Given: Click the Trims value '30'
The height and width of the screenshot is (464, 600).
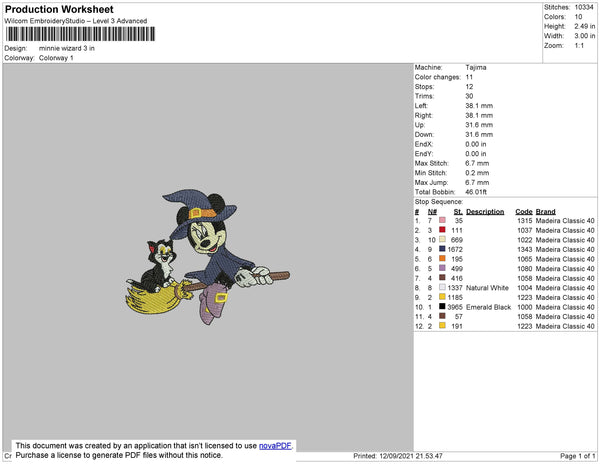Looking at the screenshot, I should point(469,96).
